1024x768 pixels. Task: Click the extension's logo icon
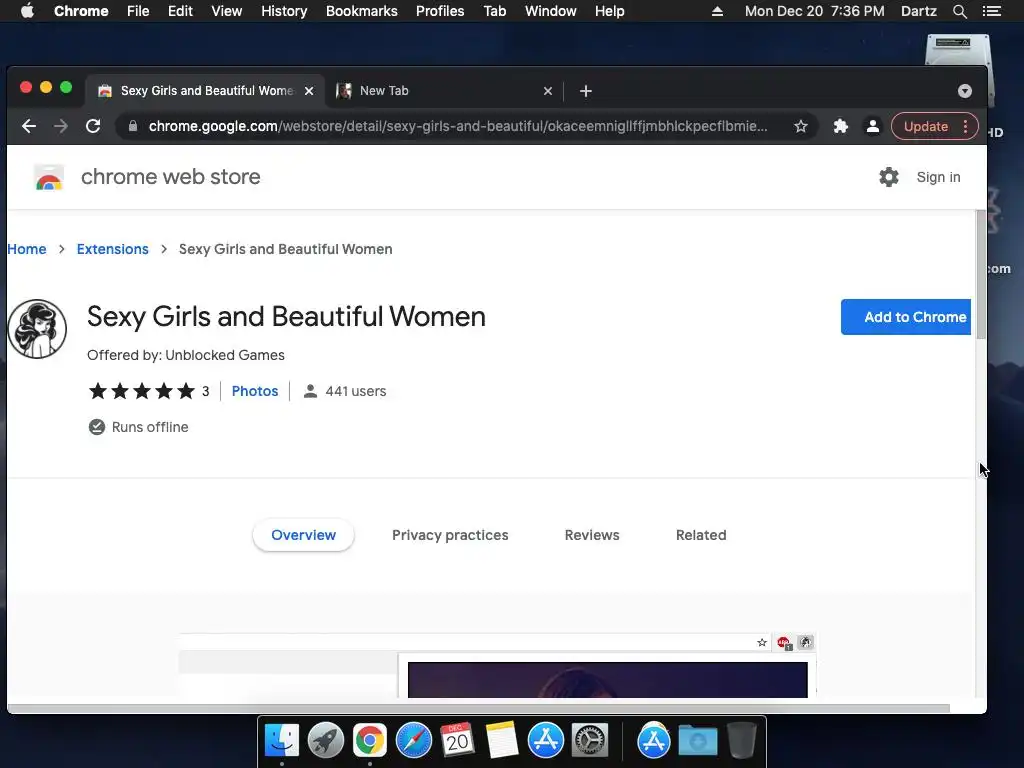point(37,329)
